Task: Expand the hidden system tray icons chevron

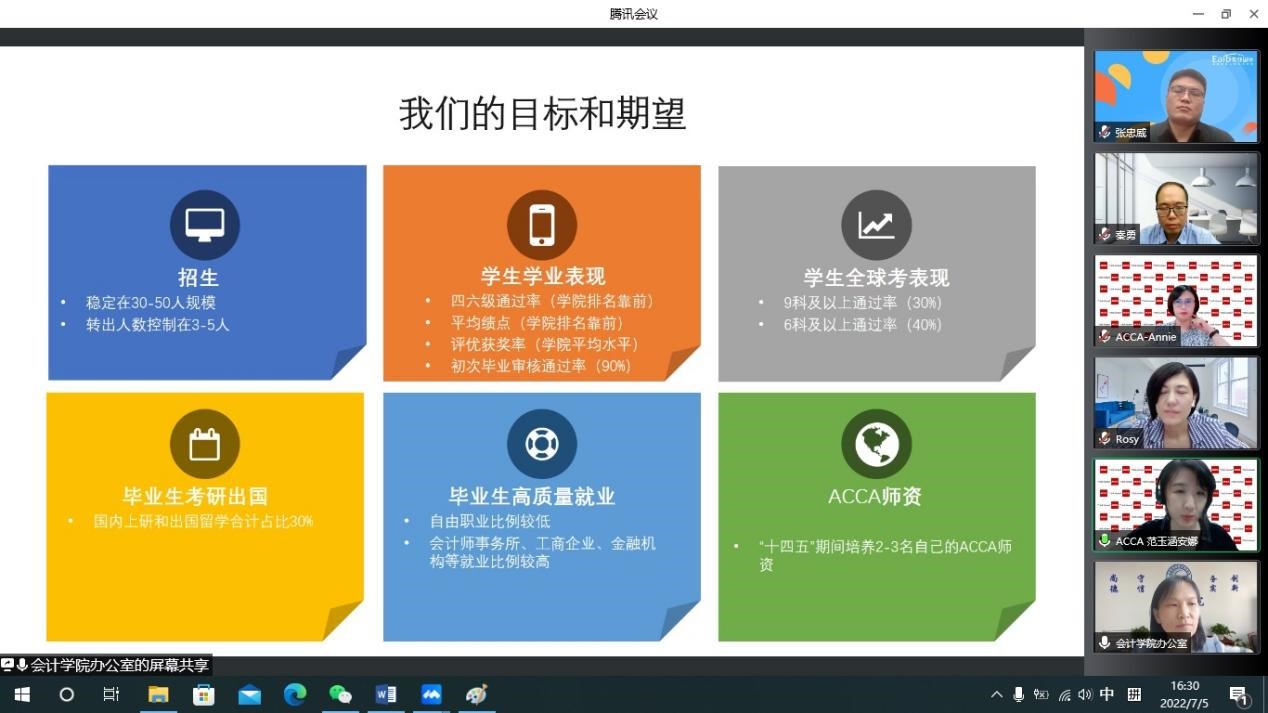Action: 996,694
